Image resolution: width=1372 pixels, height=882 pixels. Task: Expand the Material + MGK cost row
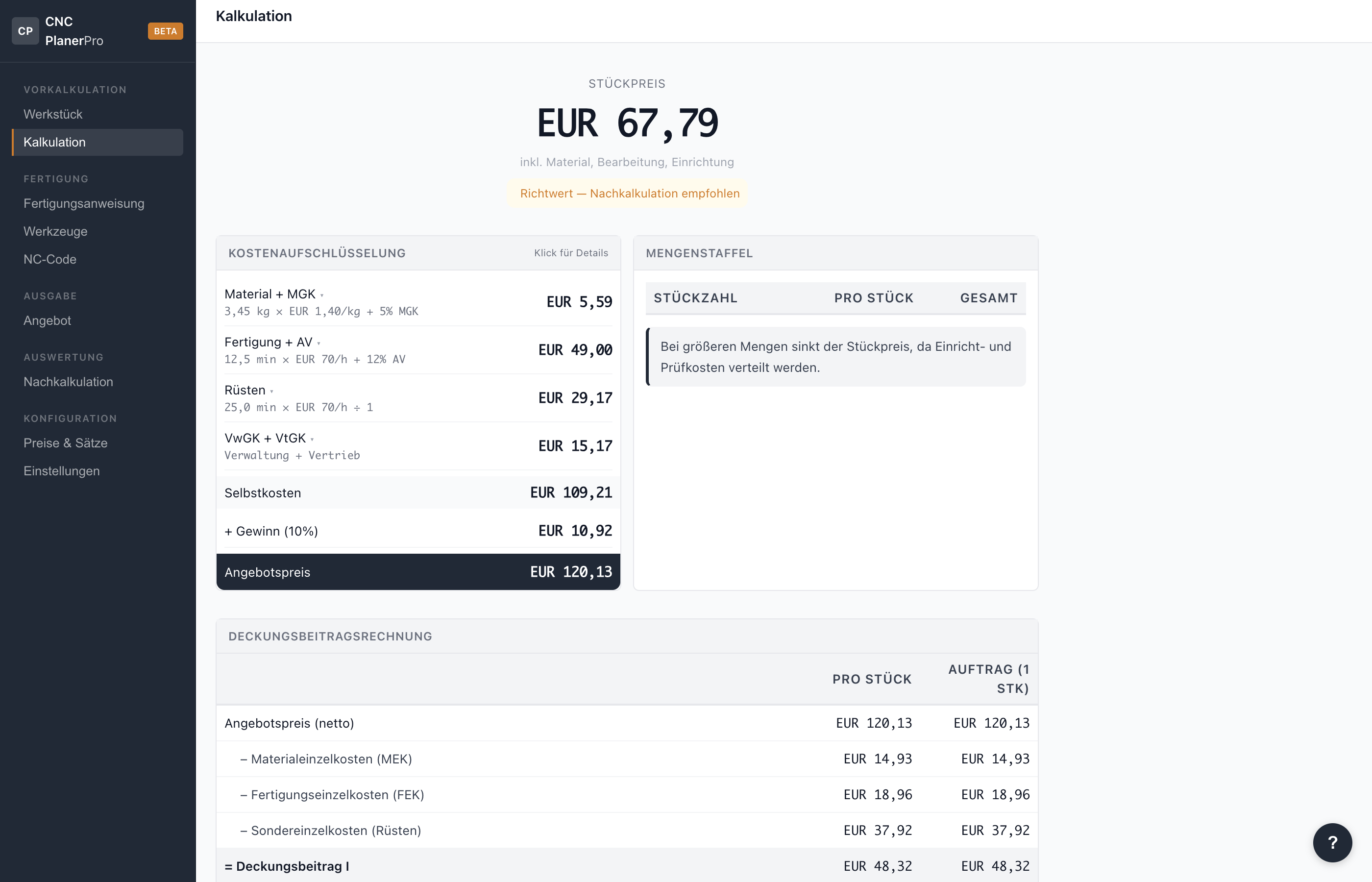[x=417, y=302]
